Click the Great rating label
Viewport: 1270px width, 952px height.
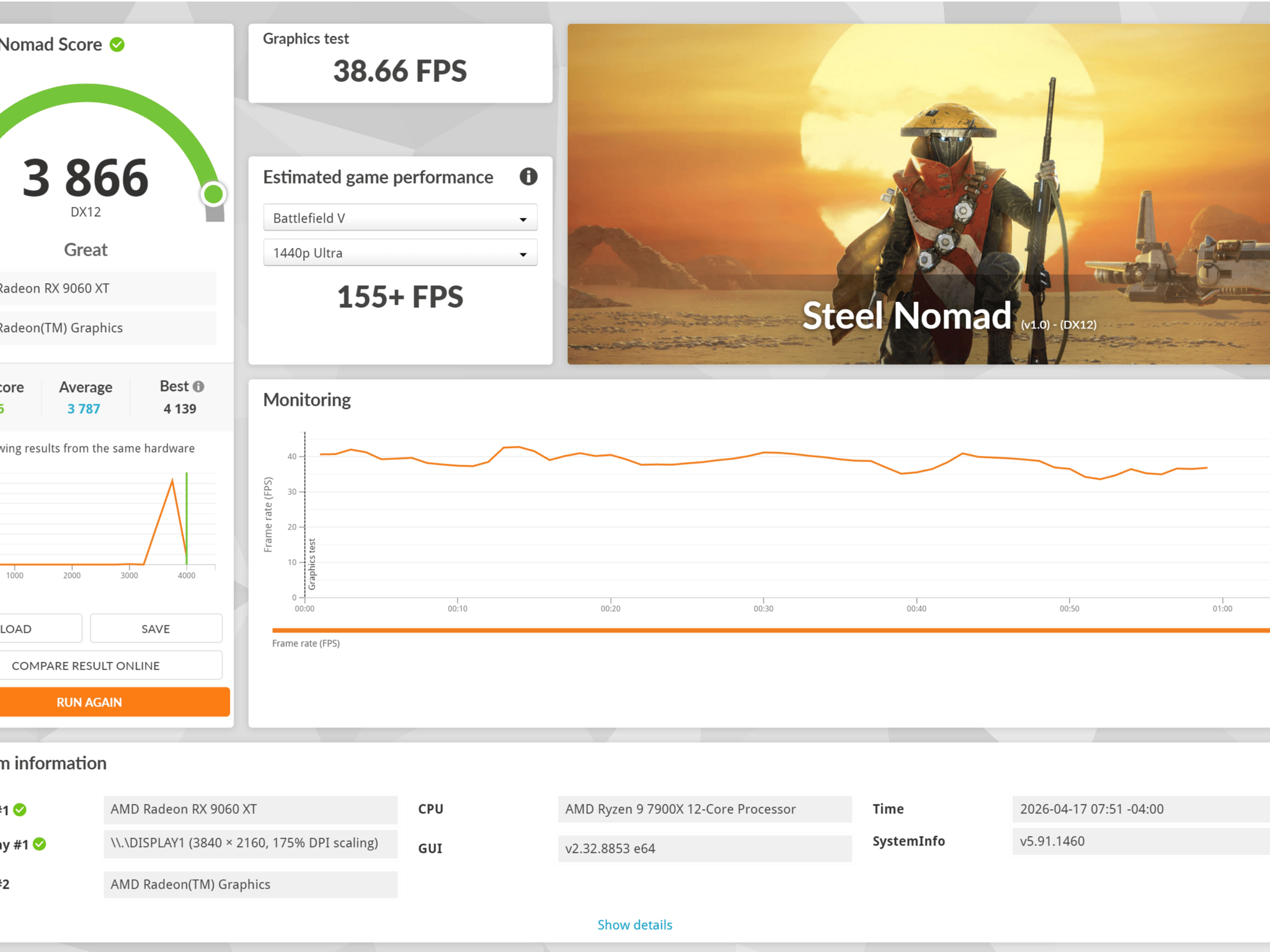(x=86, y=250)
